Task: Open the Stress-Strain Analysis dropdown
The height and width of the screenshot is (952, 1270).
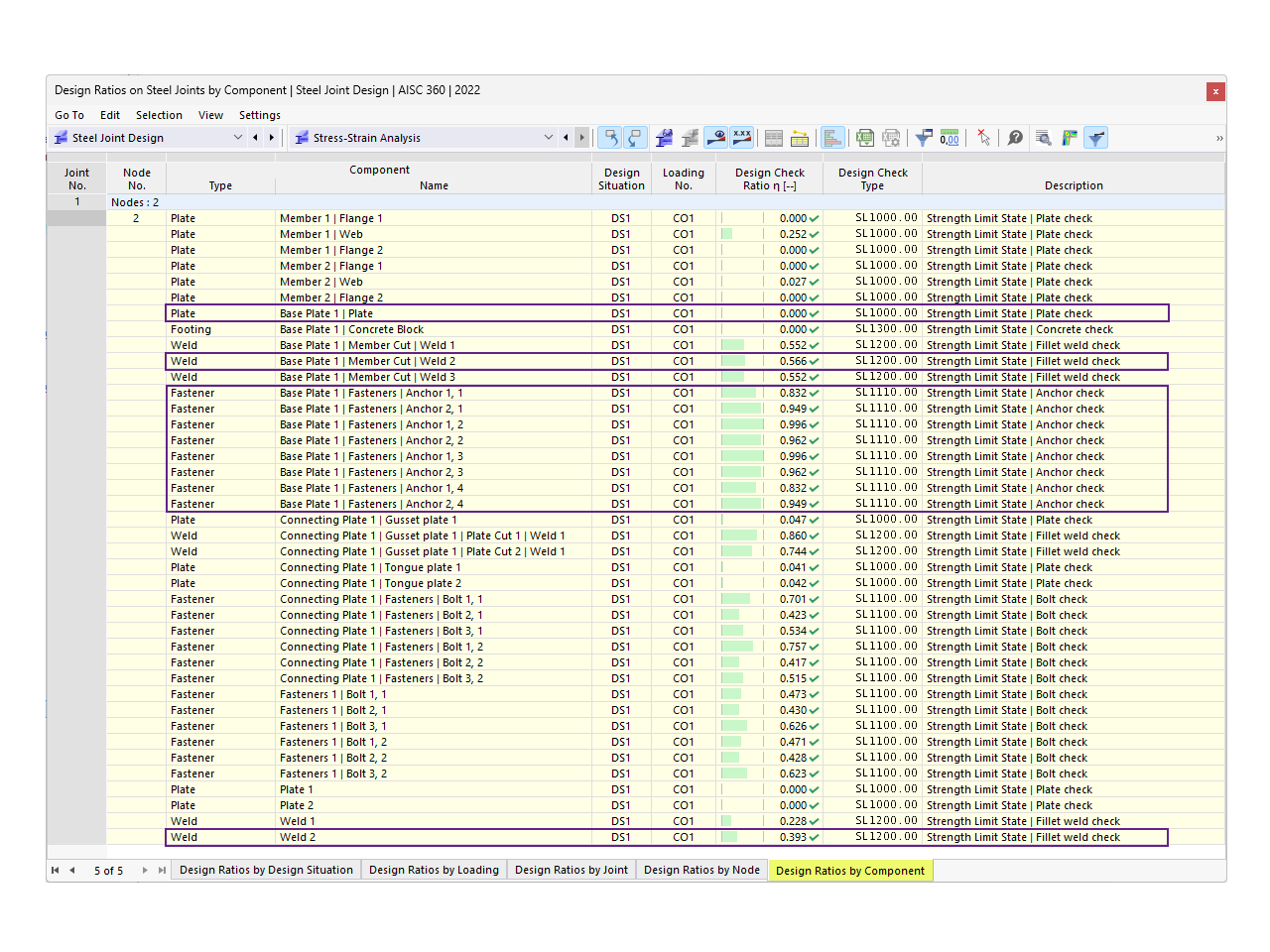Action: (x=549, y=137)
